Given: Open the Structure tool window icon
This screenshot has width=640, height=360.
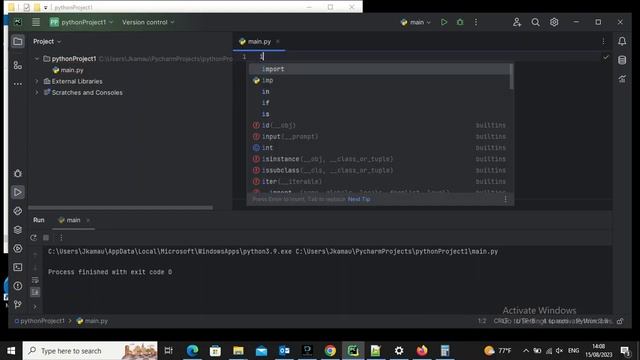Looking at the screenshot, I should [x=18, y=65].
